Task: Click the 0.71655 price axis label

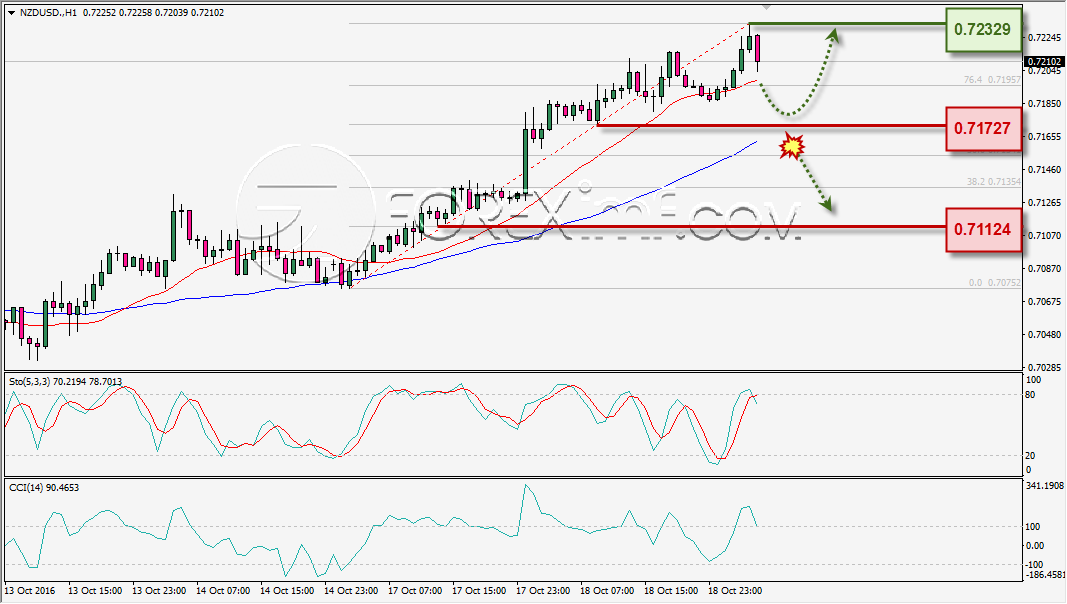Action: click(1045, 137)
